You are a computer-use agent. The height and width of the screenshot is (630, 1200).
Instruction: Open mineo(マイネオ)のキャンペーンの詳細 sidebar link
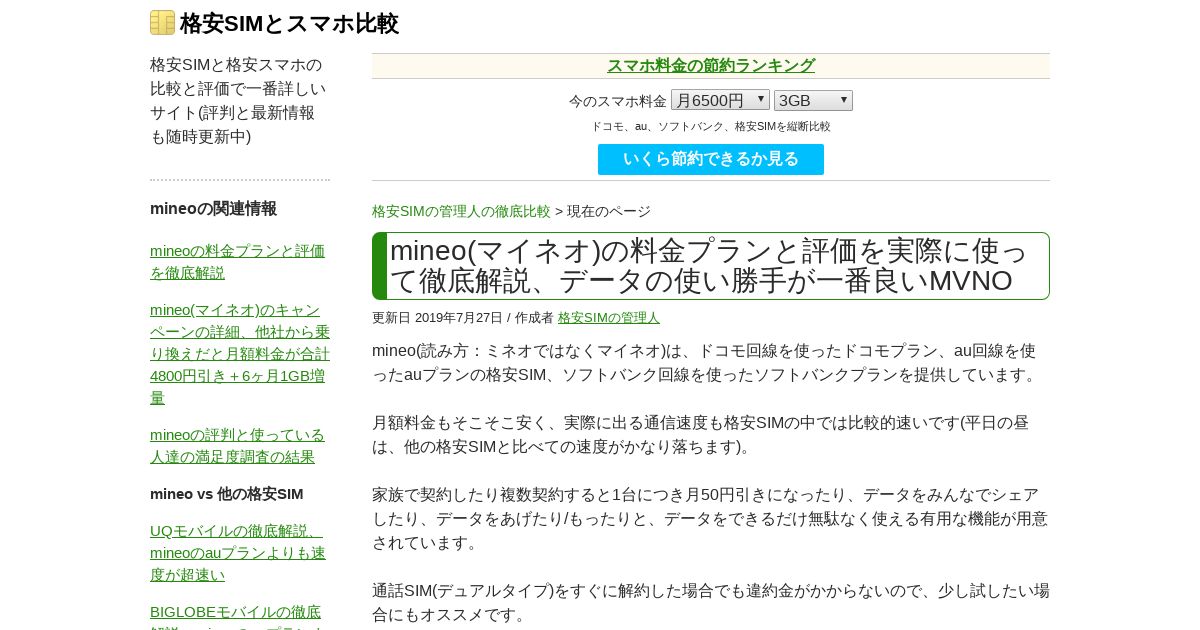click(240, 353)
